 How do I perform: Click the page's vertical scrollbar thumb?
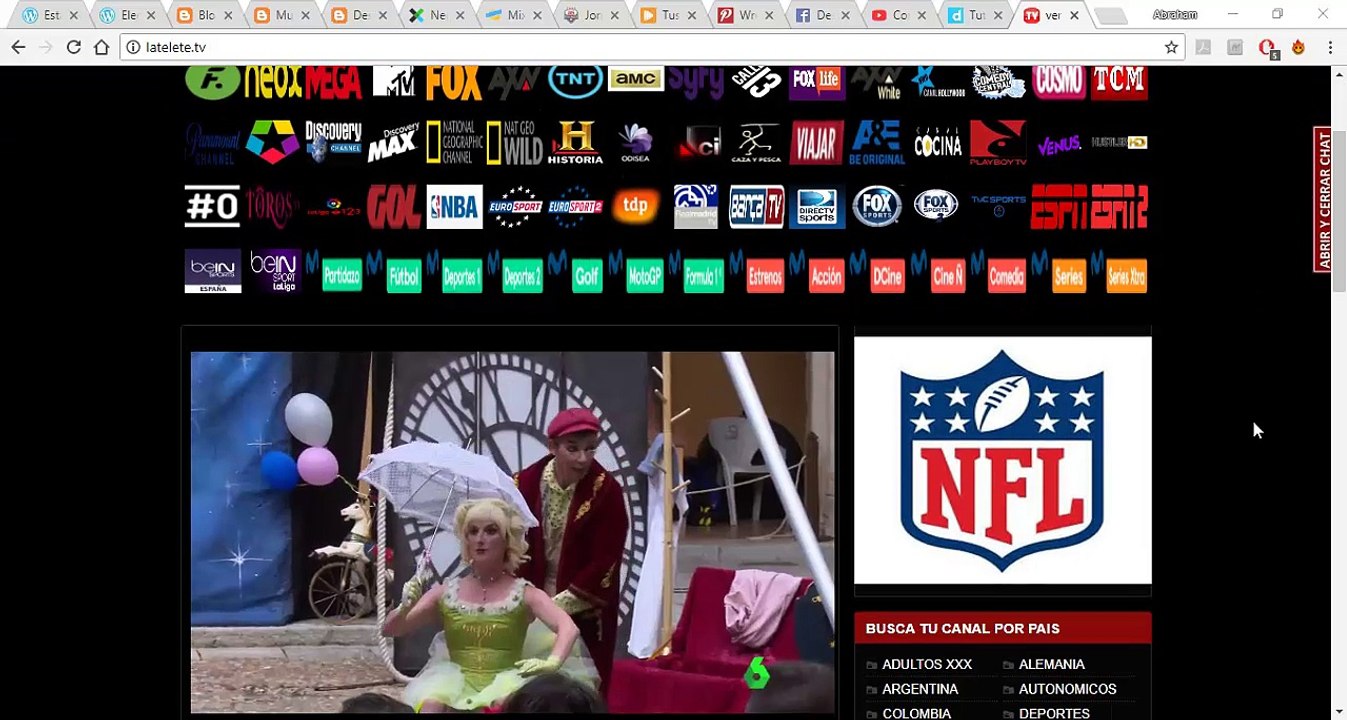tap(1339, 210)
